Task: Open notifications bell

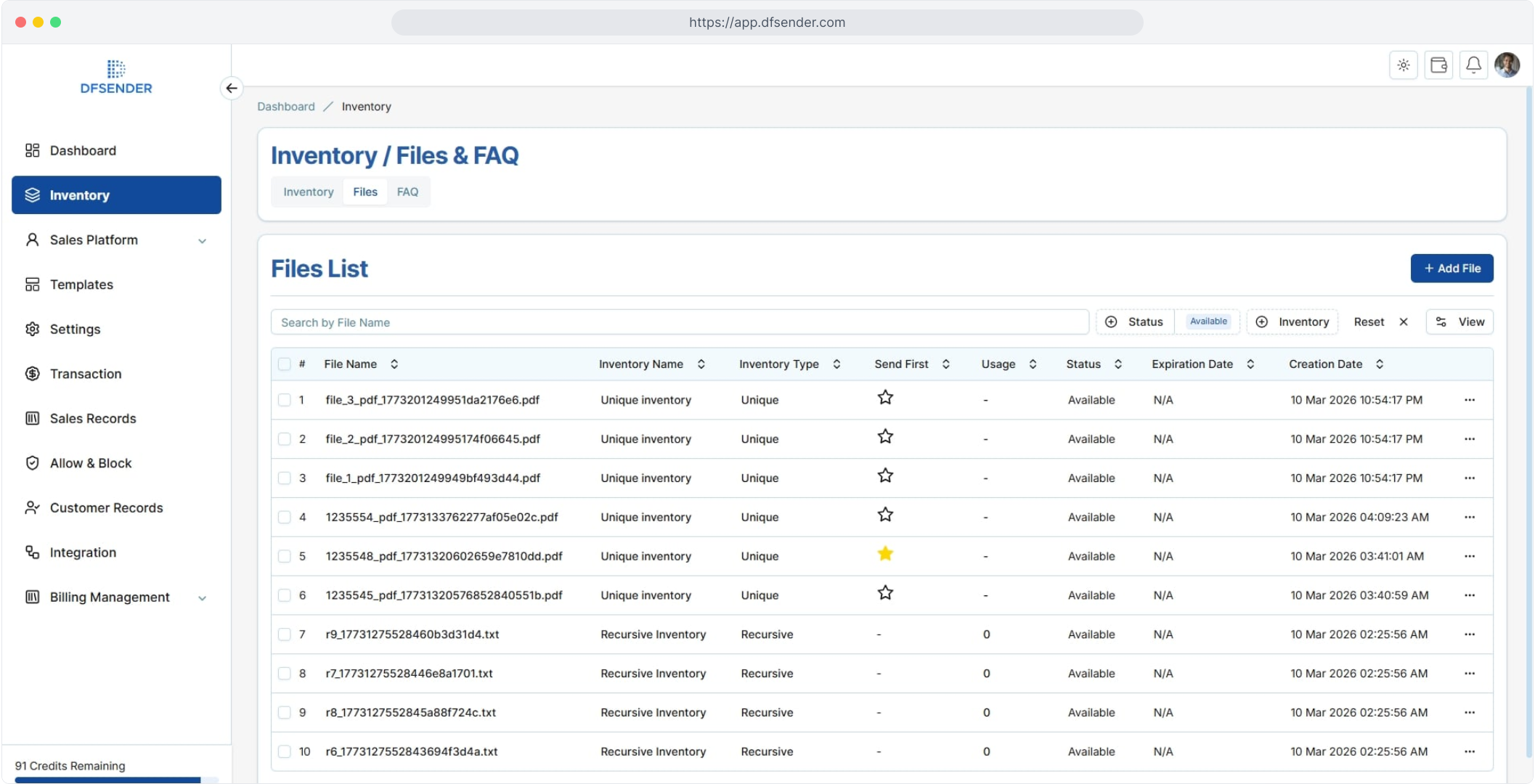Action: 1473,65
